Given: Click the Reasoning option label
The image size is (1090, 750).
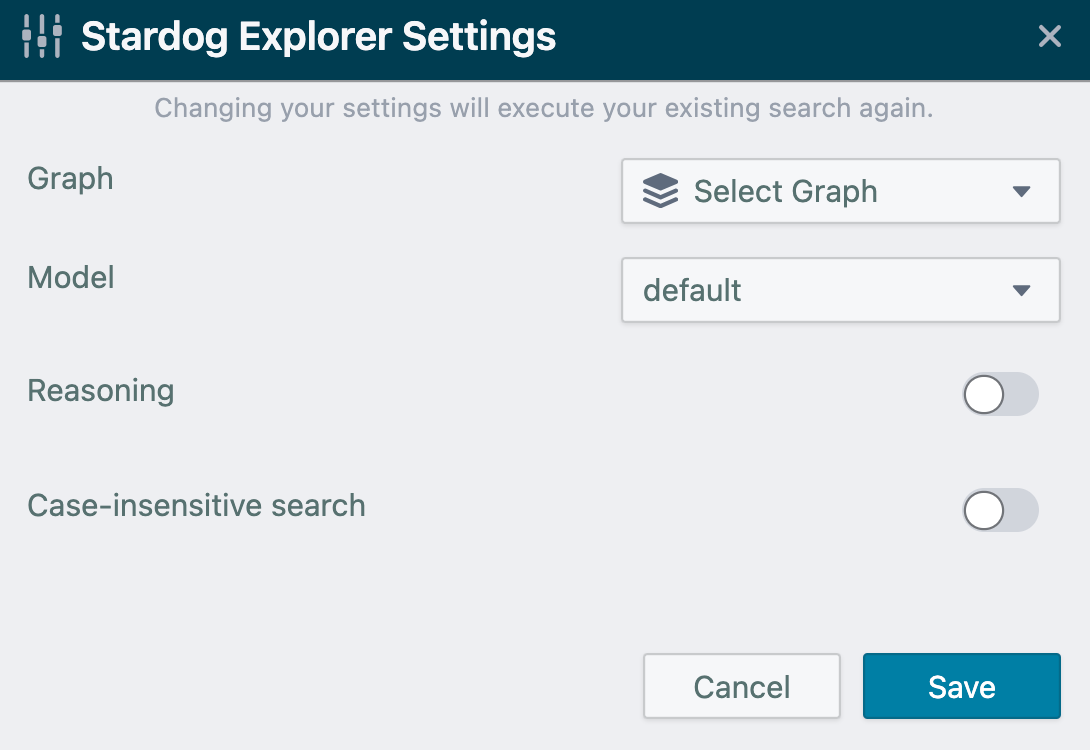Looking at the screenshot, I should pos(101,390).
